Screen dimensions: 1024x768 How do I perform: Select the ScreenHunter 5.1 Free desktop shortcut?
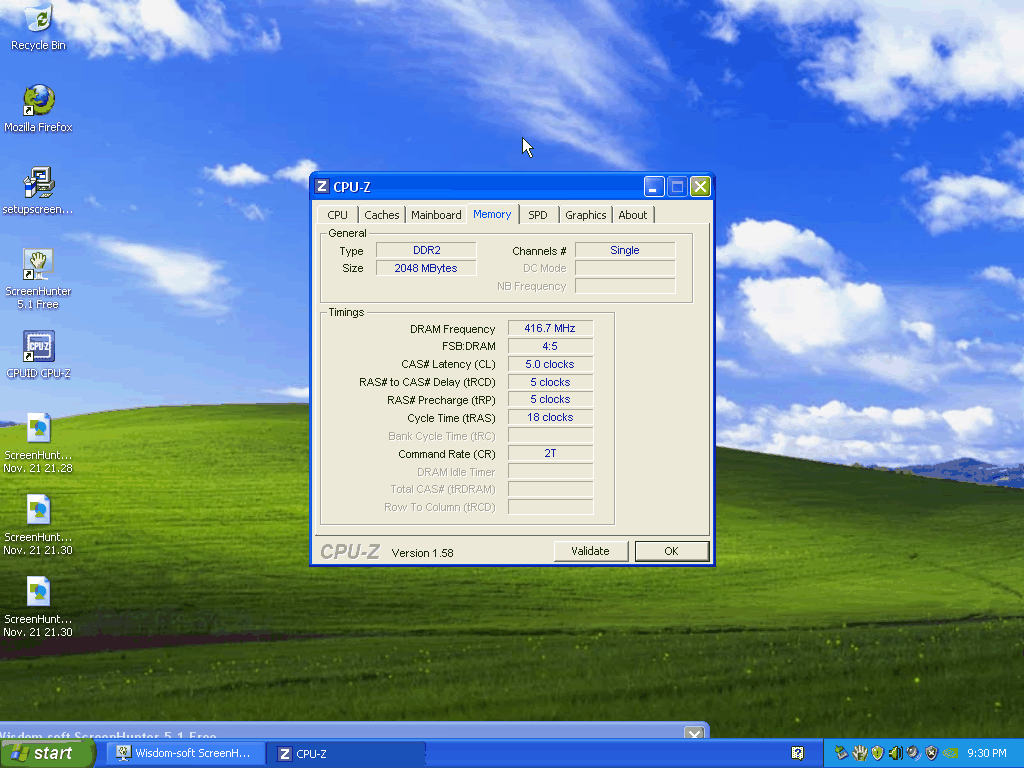pyautogui.click(x=39, y=279)
